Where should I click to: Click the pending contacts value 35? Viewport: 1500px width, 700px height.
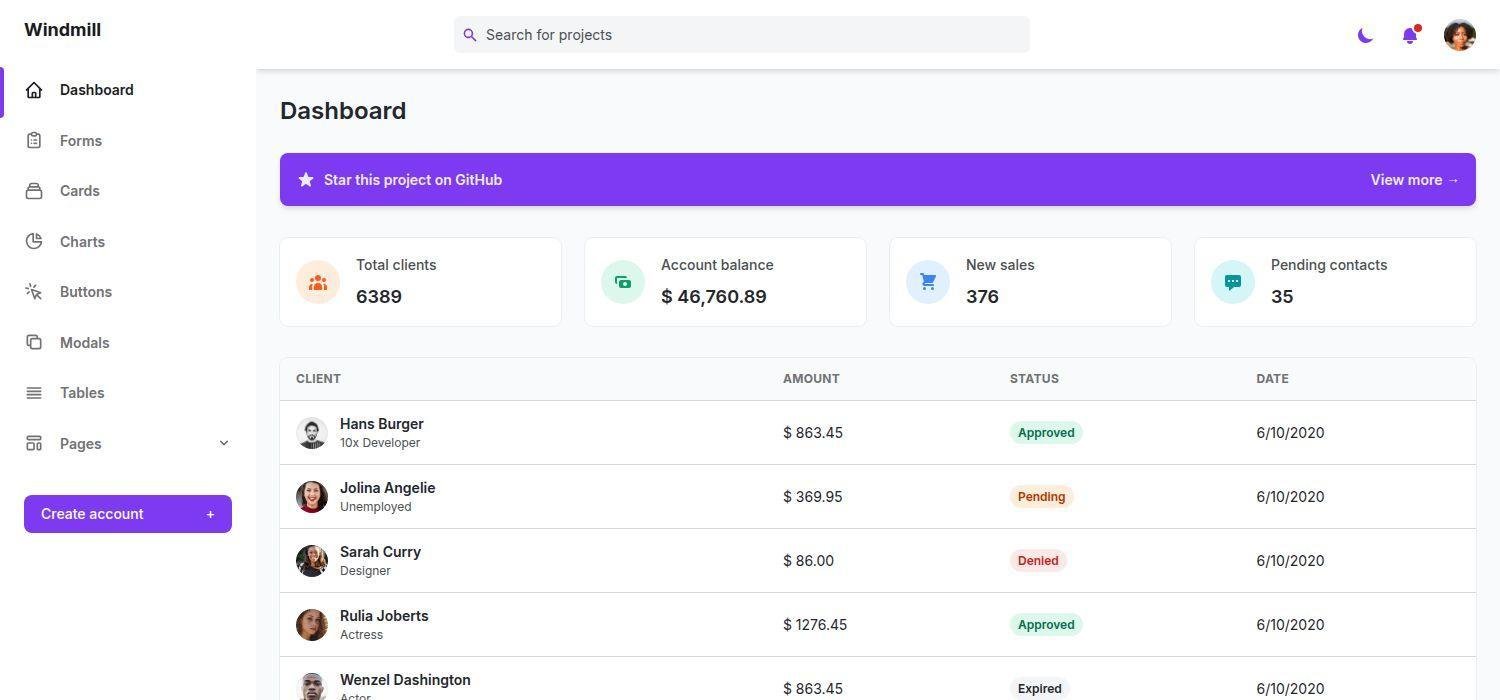[1282, 297]
